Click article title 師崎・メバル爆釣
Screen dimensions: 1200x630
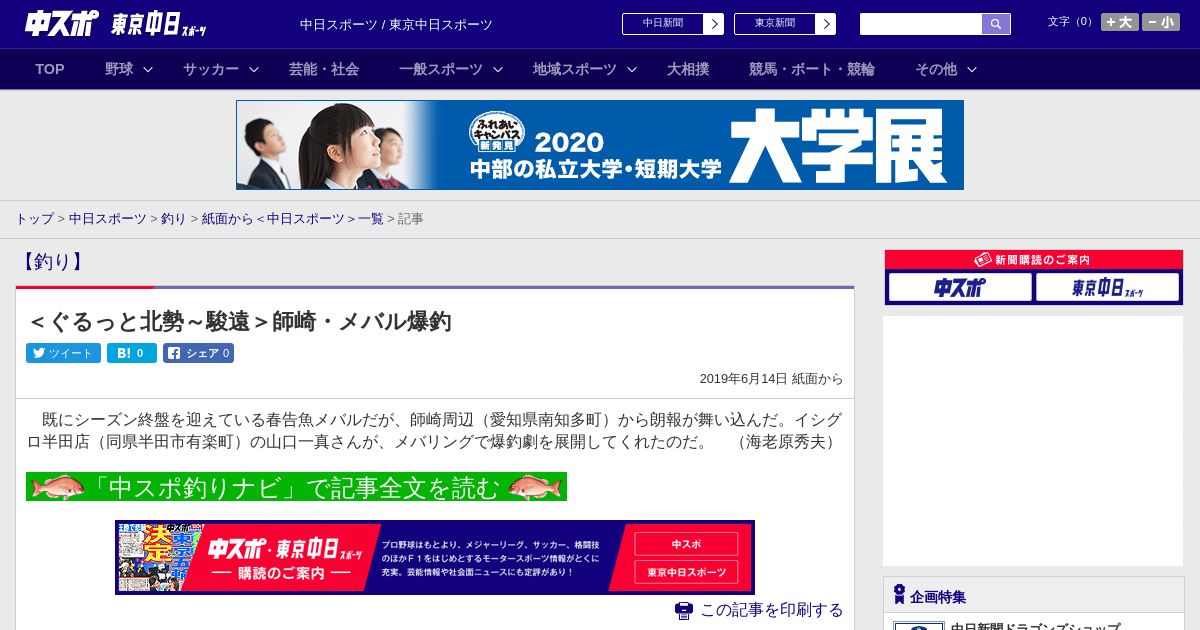point(239,321)
